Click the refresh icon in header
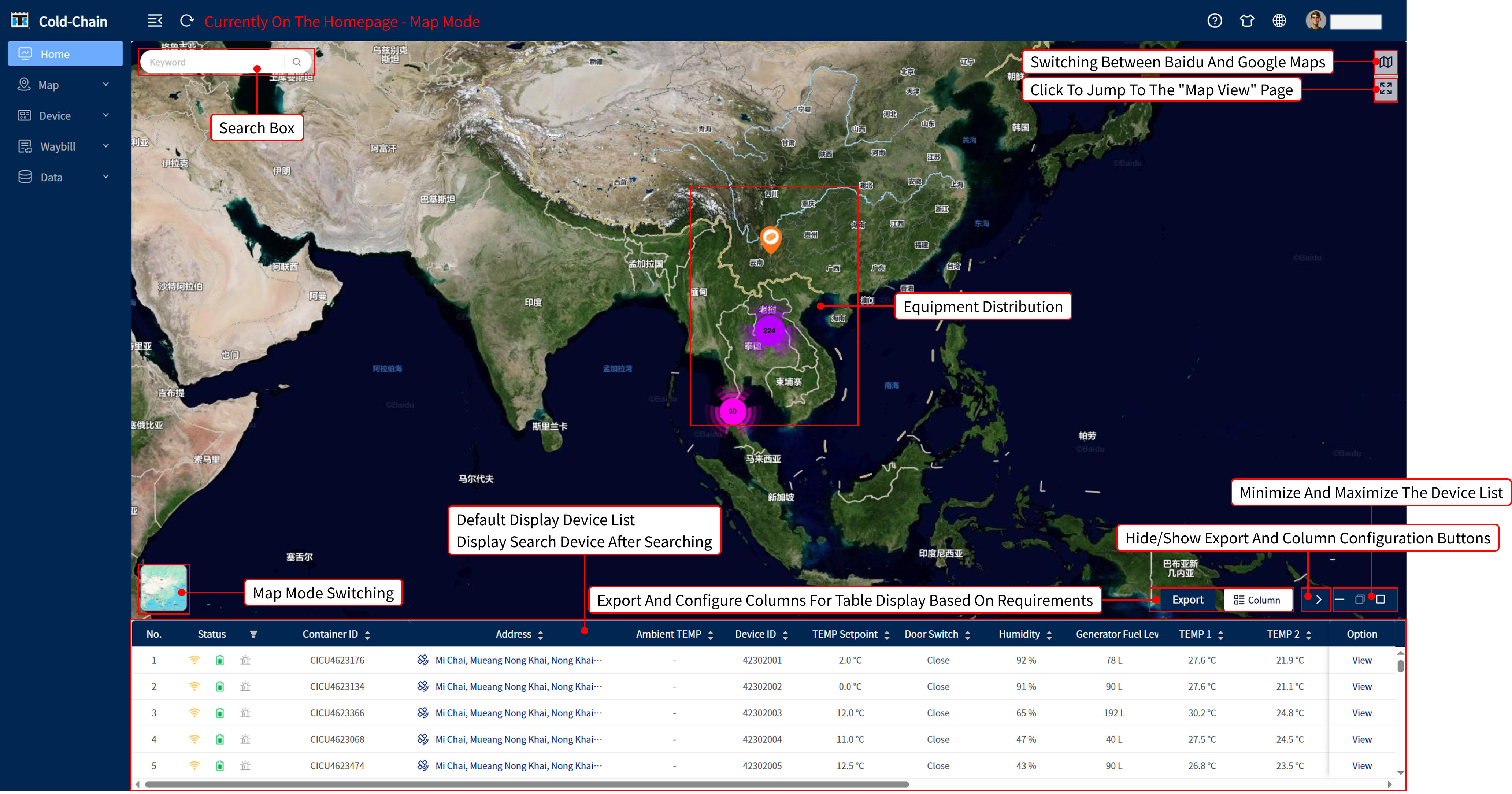 (x=187, y=21)
